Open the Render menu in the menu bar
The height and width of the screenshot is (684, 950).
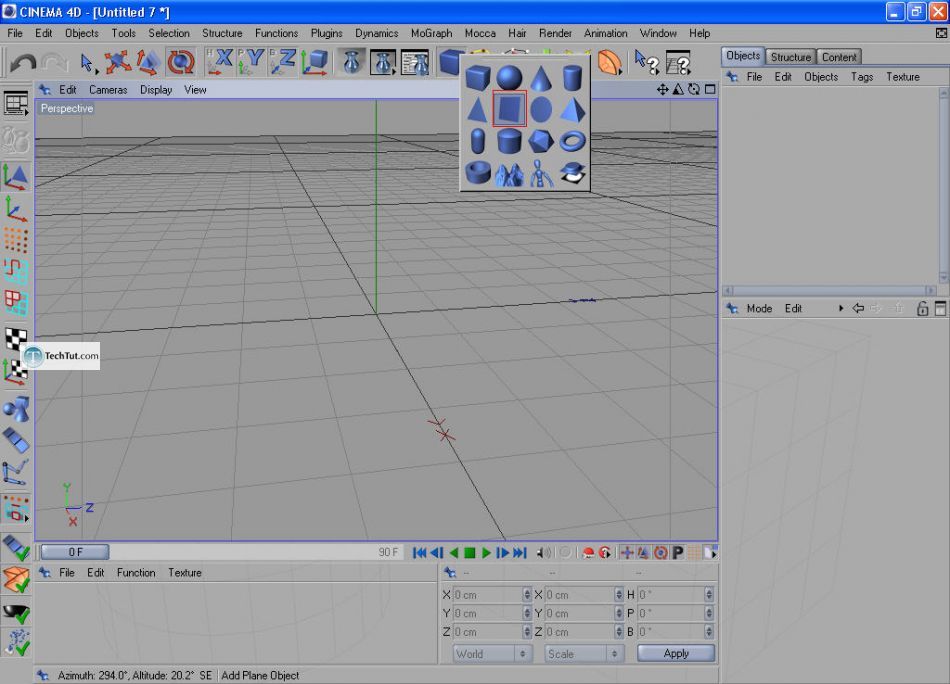coord(555,33)
